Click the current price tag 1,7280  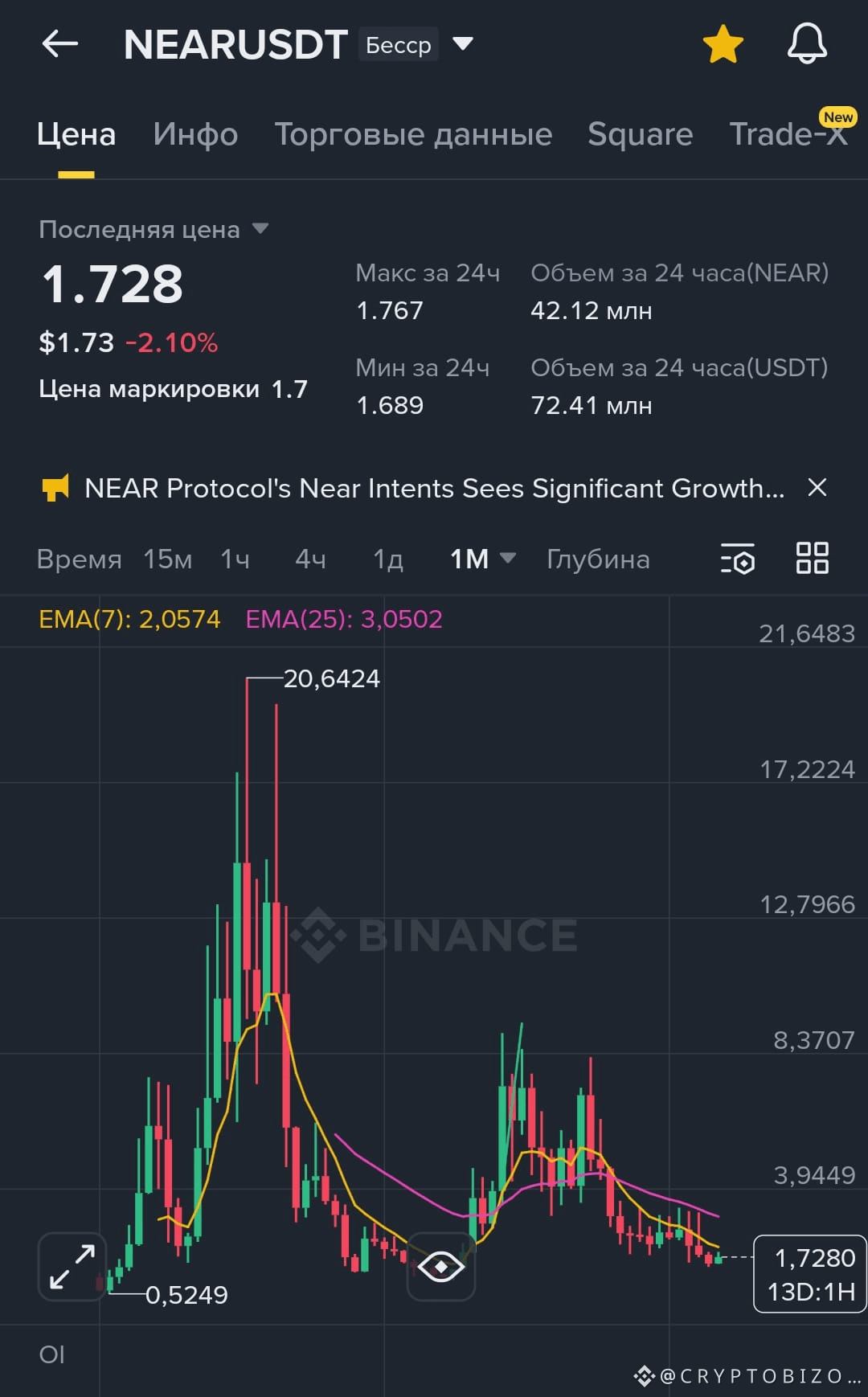tap(810, 1274)
